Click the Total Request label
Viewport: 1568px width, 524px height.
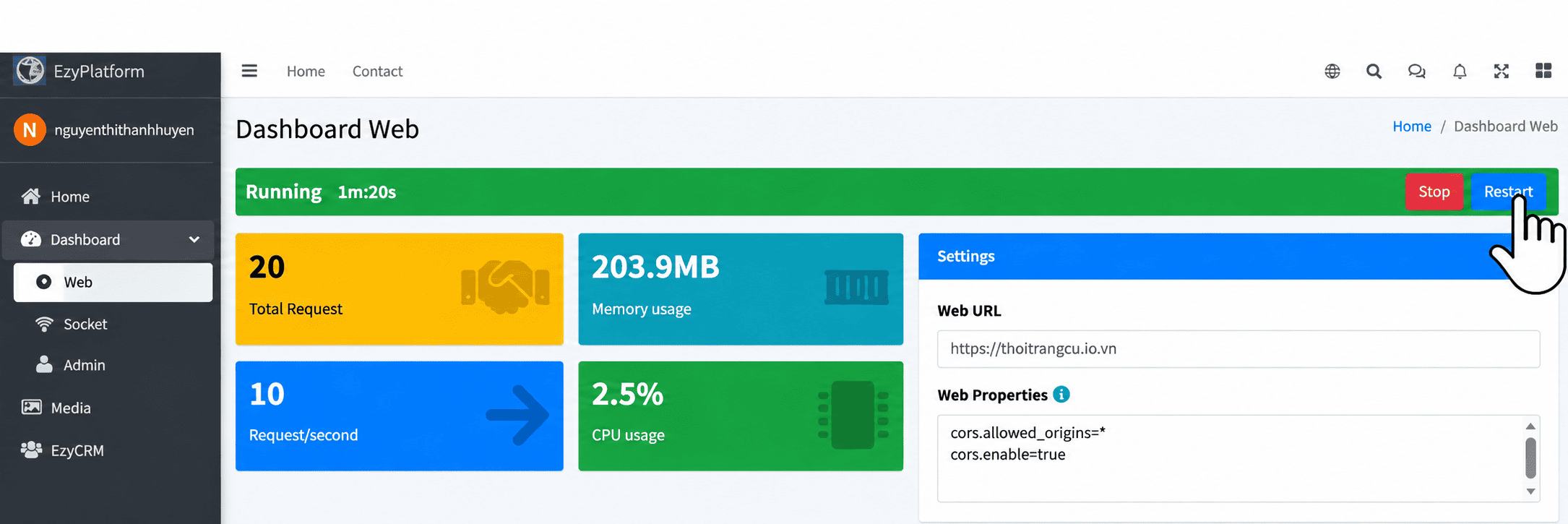coord(296,309)
